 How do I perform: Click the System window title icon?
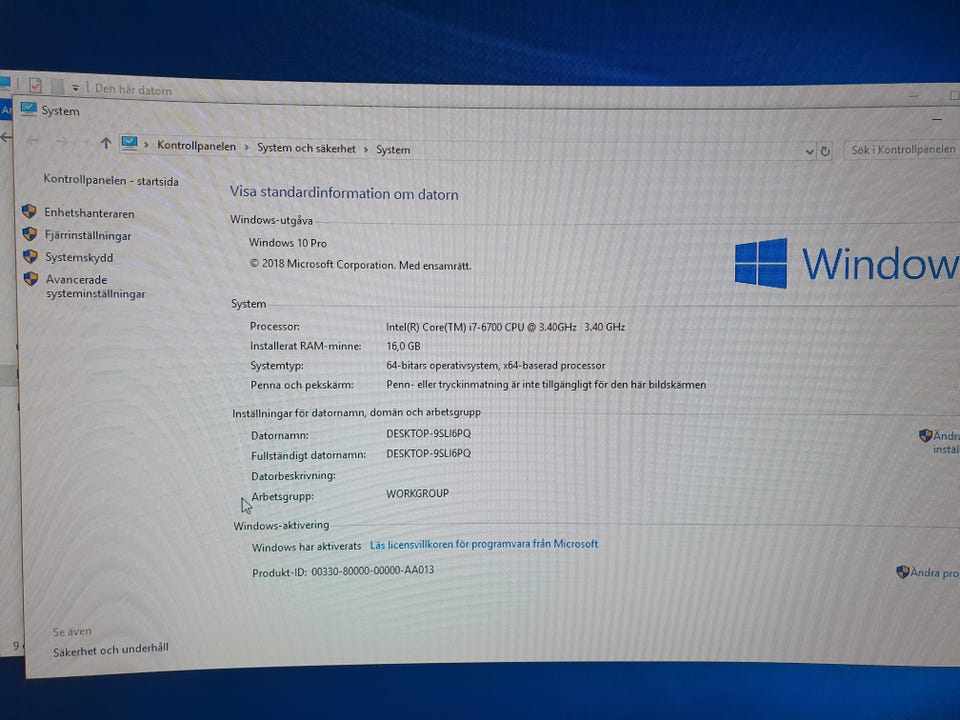[28, 109]
